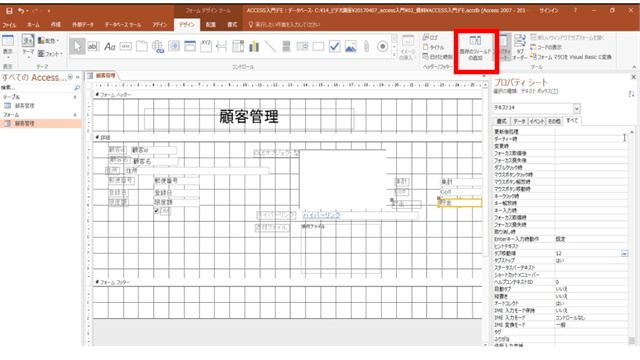Open the Database Tools (データベースツール) tab

[122, 25]
